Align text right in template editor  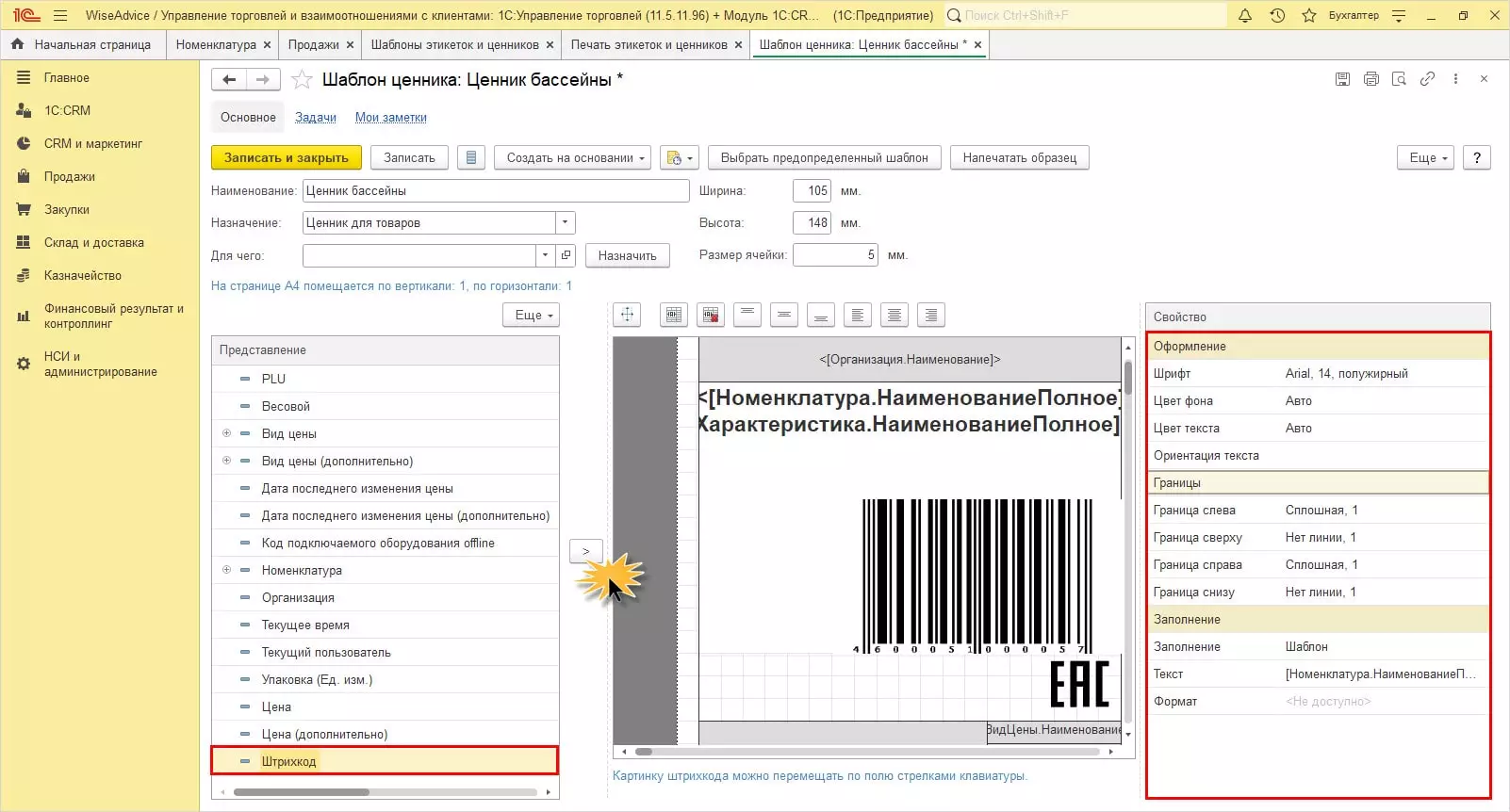(931, 315)
